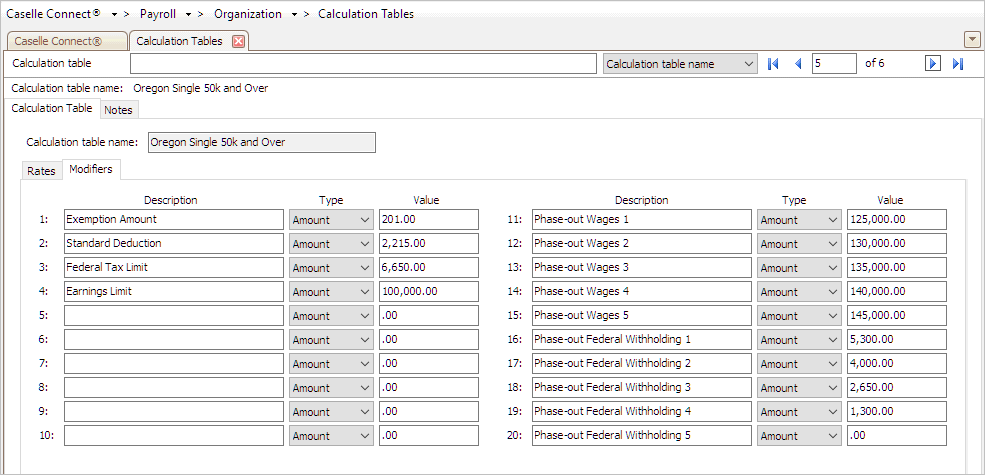
Task: Close the Calculation Tables tab
Action: 238,41
